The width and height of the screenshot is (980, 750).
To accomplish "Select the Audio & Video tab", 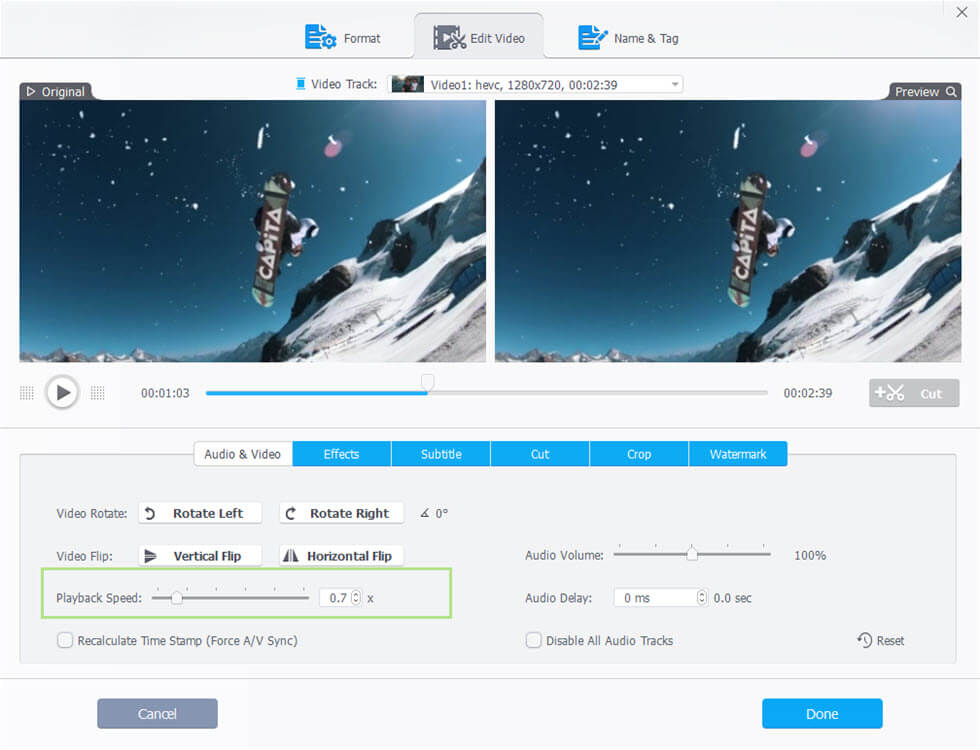I will point(242,454).
